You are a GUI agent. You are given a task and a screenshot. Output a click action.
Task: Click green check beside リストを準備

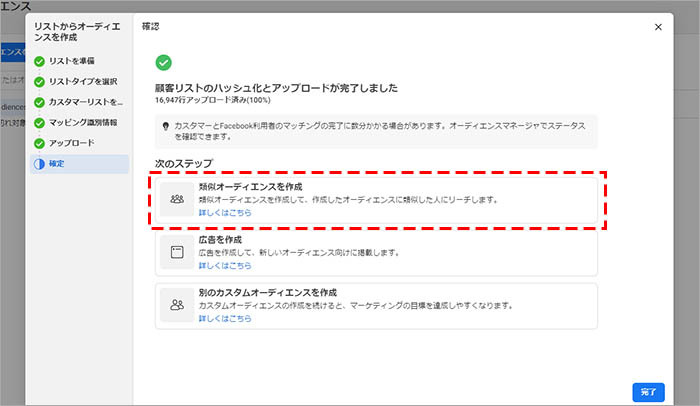coord(39,62)
